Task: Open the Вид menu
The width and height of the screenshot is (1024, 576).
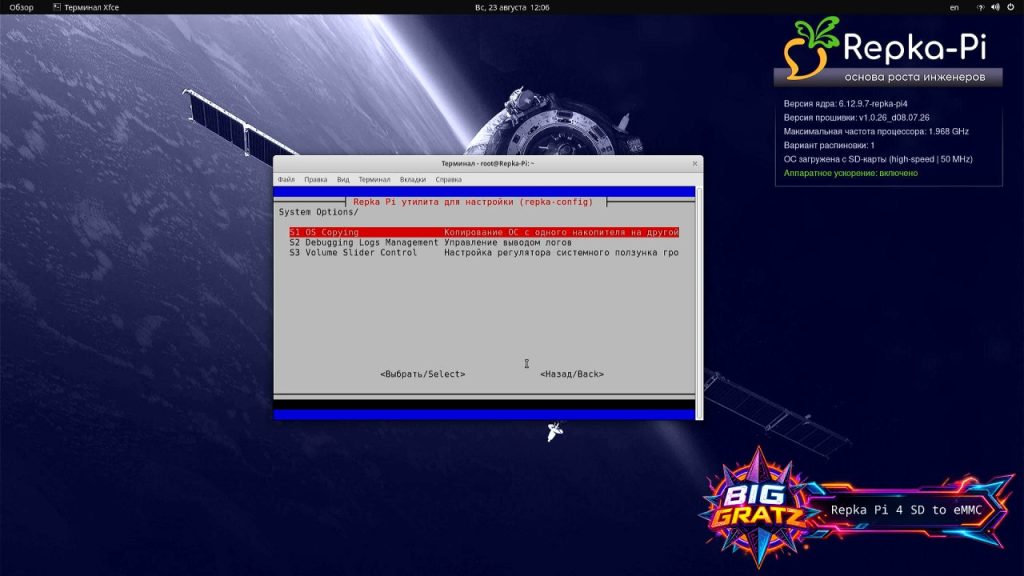Action: pyautogui.click(x=343, y=180)
